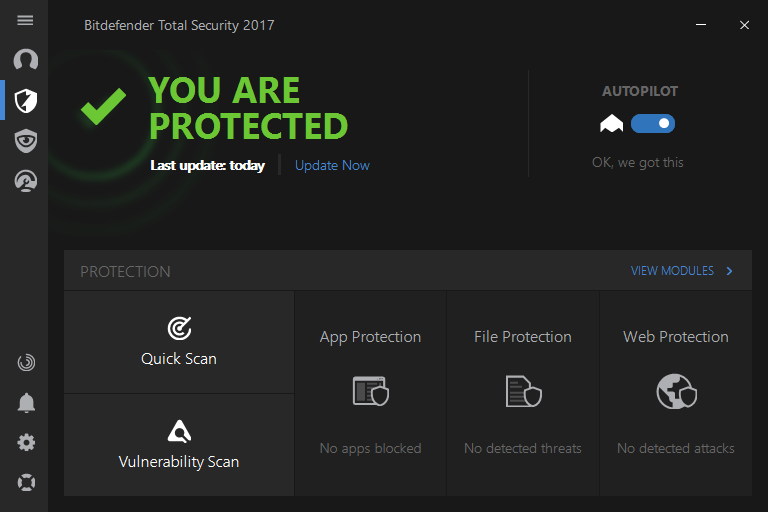
Task: Click the VIEW MODULES link
Action: point(672,271)
